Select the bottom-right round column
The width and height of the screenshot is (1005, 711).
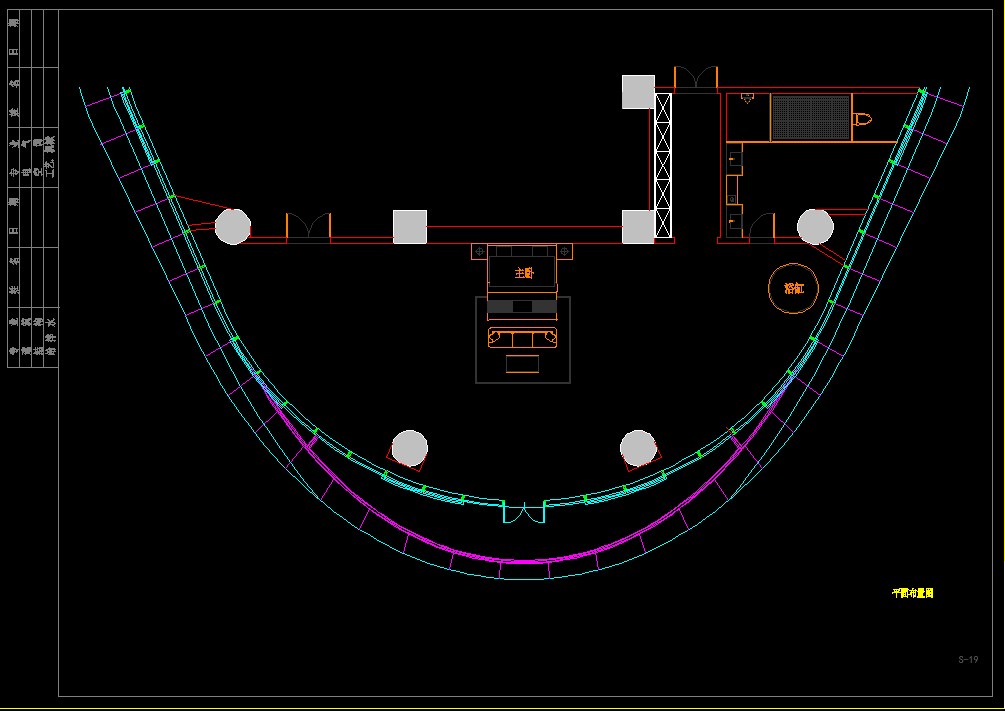637,447
